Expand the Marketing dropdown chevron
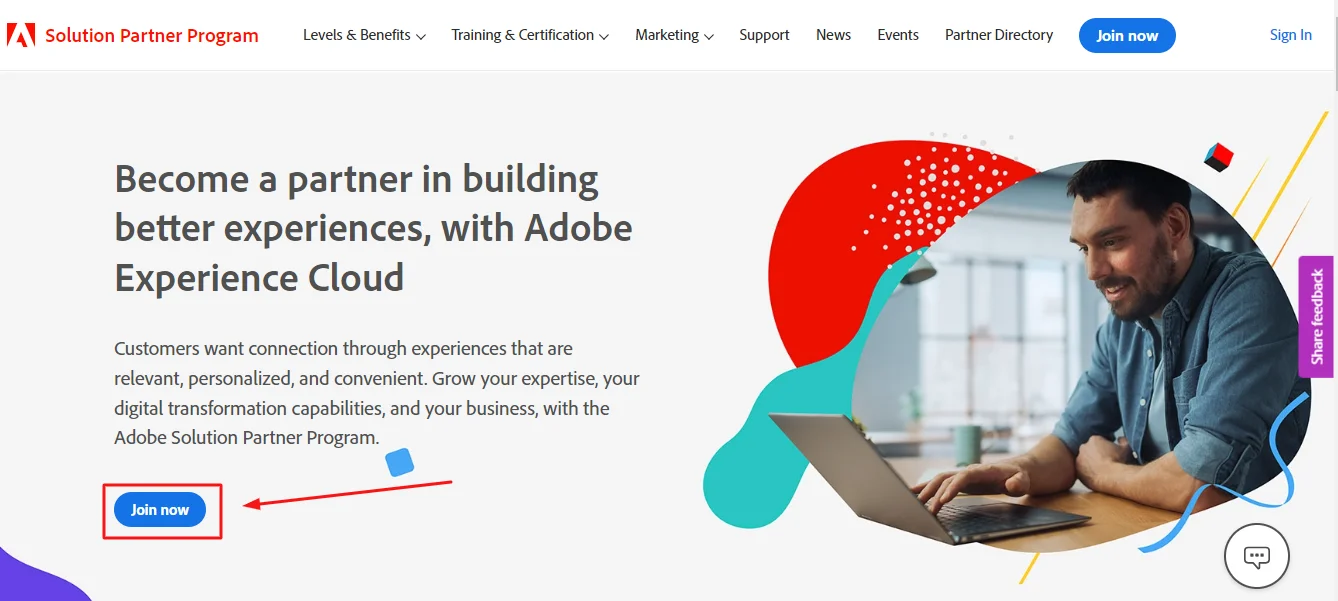The width and height of the screenshot is (1338, 601). click(709, 36)
